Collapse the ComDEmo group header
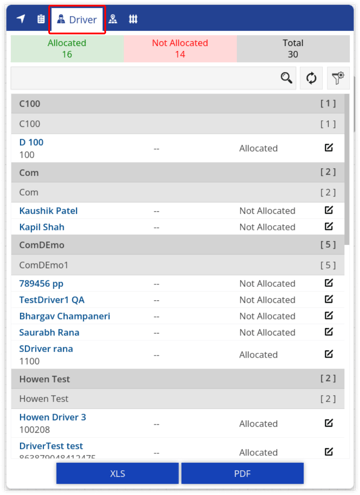Image resolution: width=360 pixels, height=495 pixels. click(178, 245)
